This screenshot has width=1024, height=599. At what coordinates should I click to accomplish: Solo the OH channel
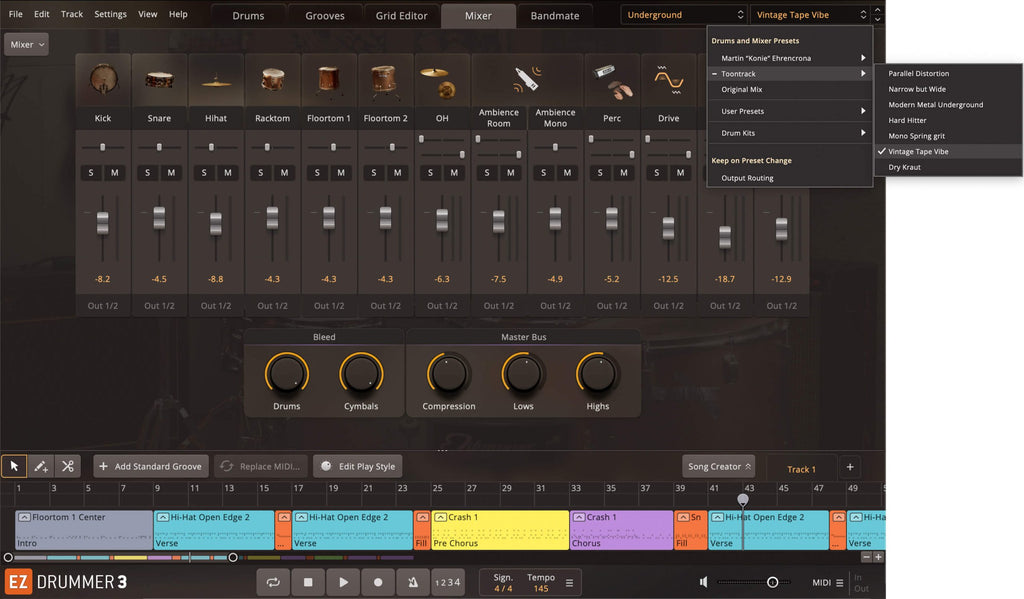point(430,172)
